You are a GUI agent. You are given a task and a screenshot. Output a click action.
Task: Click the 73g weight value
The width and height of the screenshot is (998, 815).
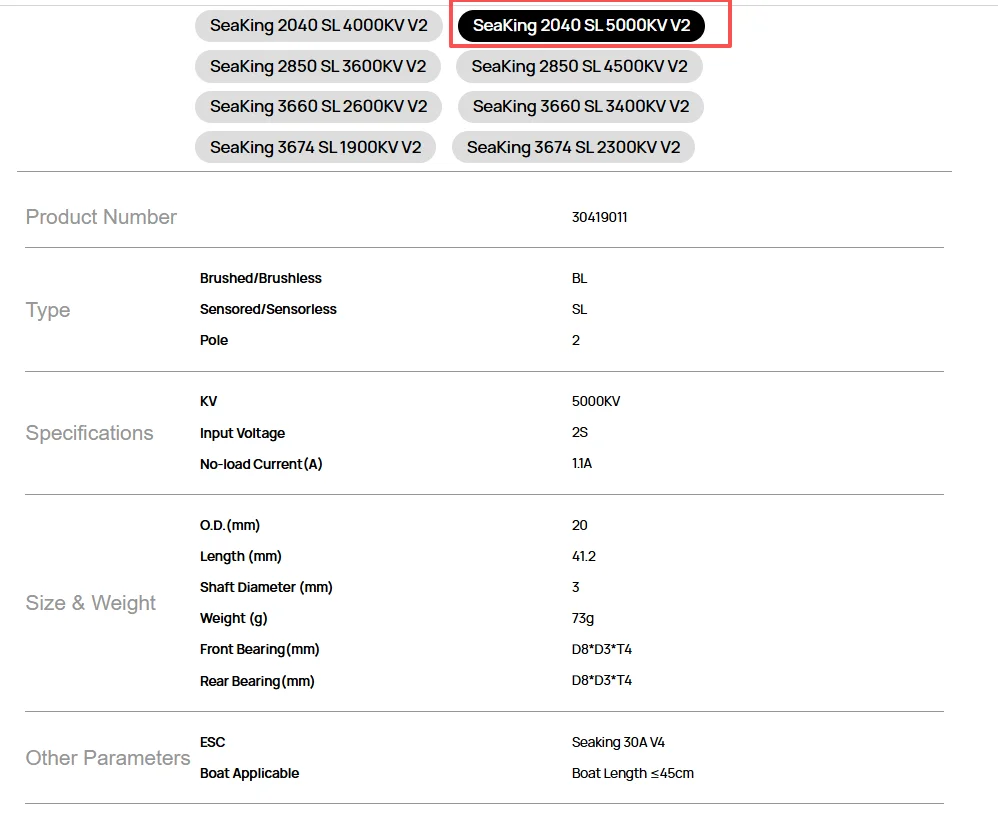click(x=582, y=618)
